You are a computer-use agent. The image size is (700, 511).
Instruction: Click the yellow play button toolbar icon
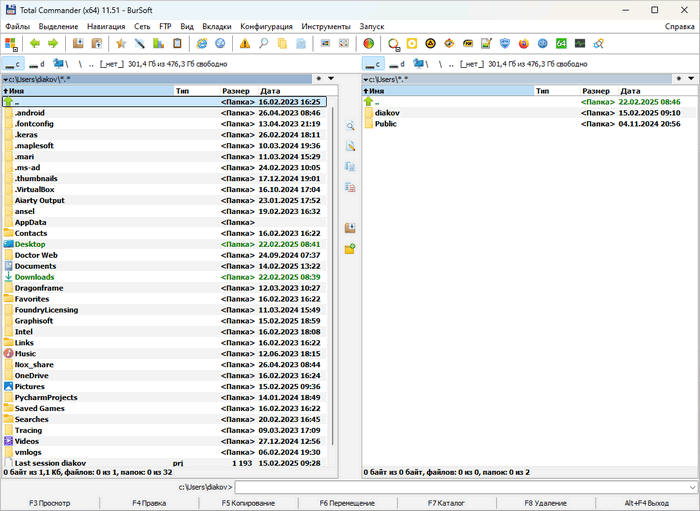coord(412,43)
